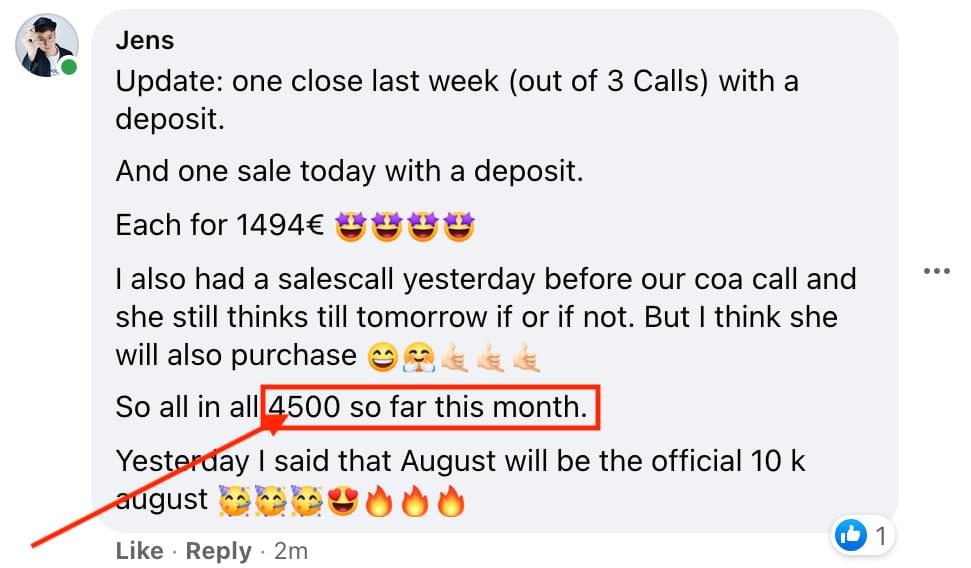Click the first party face emoji

tap(234, 499)
